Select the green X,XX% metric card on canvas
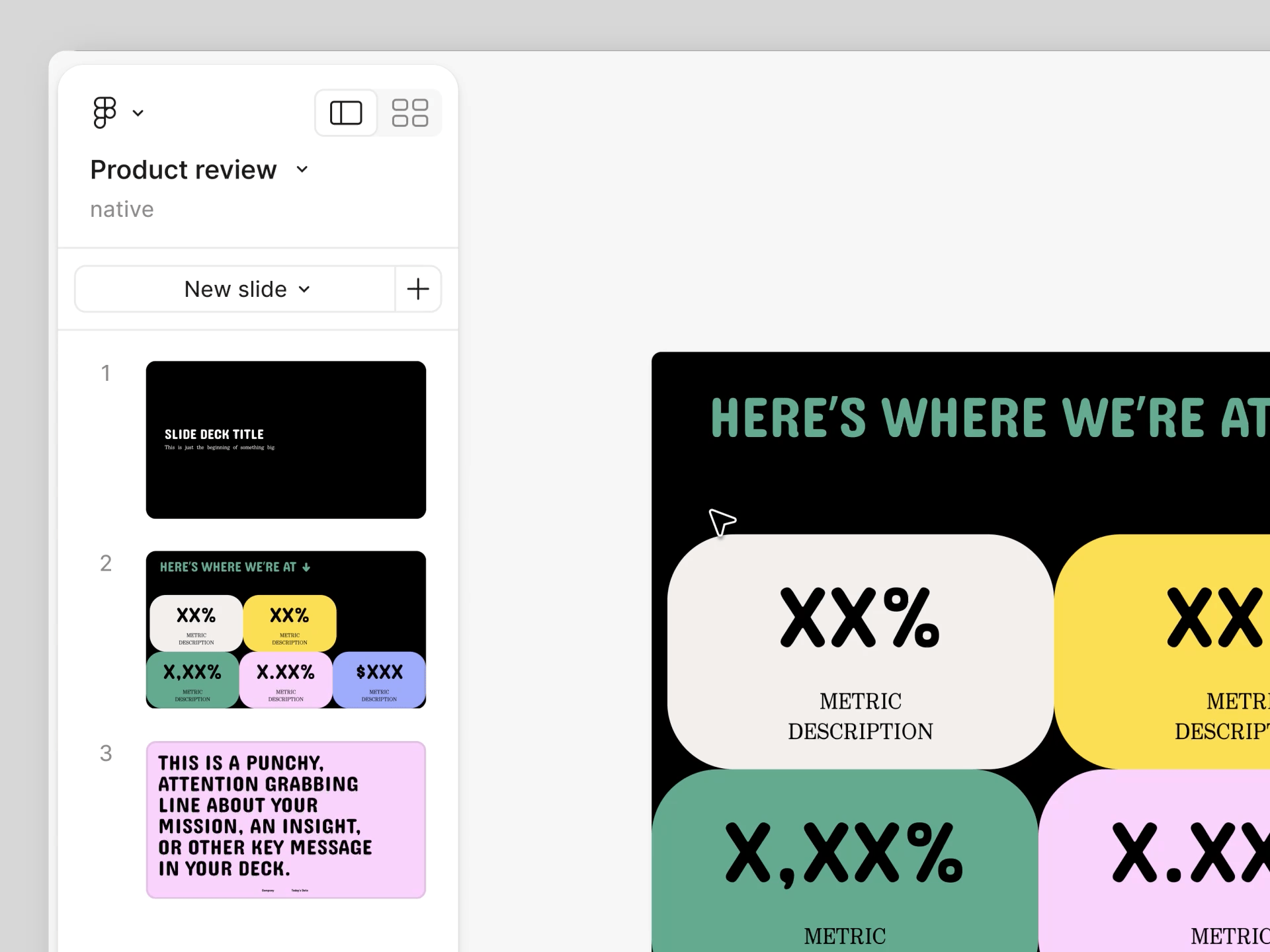Viewport: 1270px width, 952px height. [845, 860]
